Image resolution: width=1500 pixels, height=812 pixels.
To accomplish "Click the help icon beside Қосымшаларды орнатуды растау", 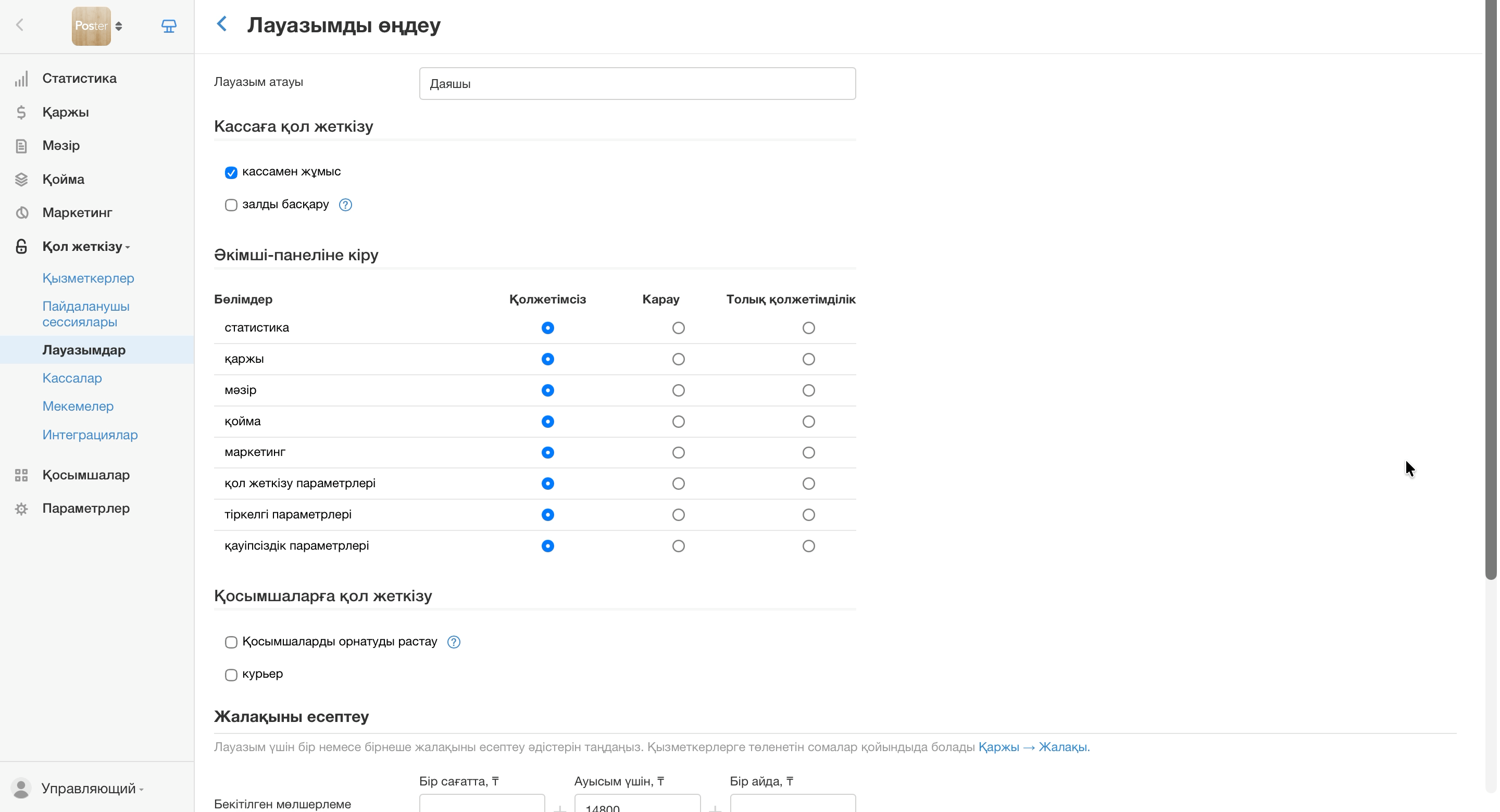I will pos(454,641).
